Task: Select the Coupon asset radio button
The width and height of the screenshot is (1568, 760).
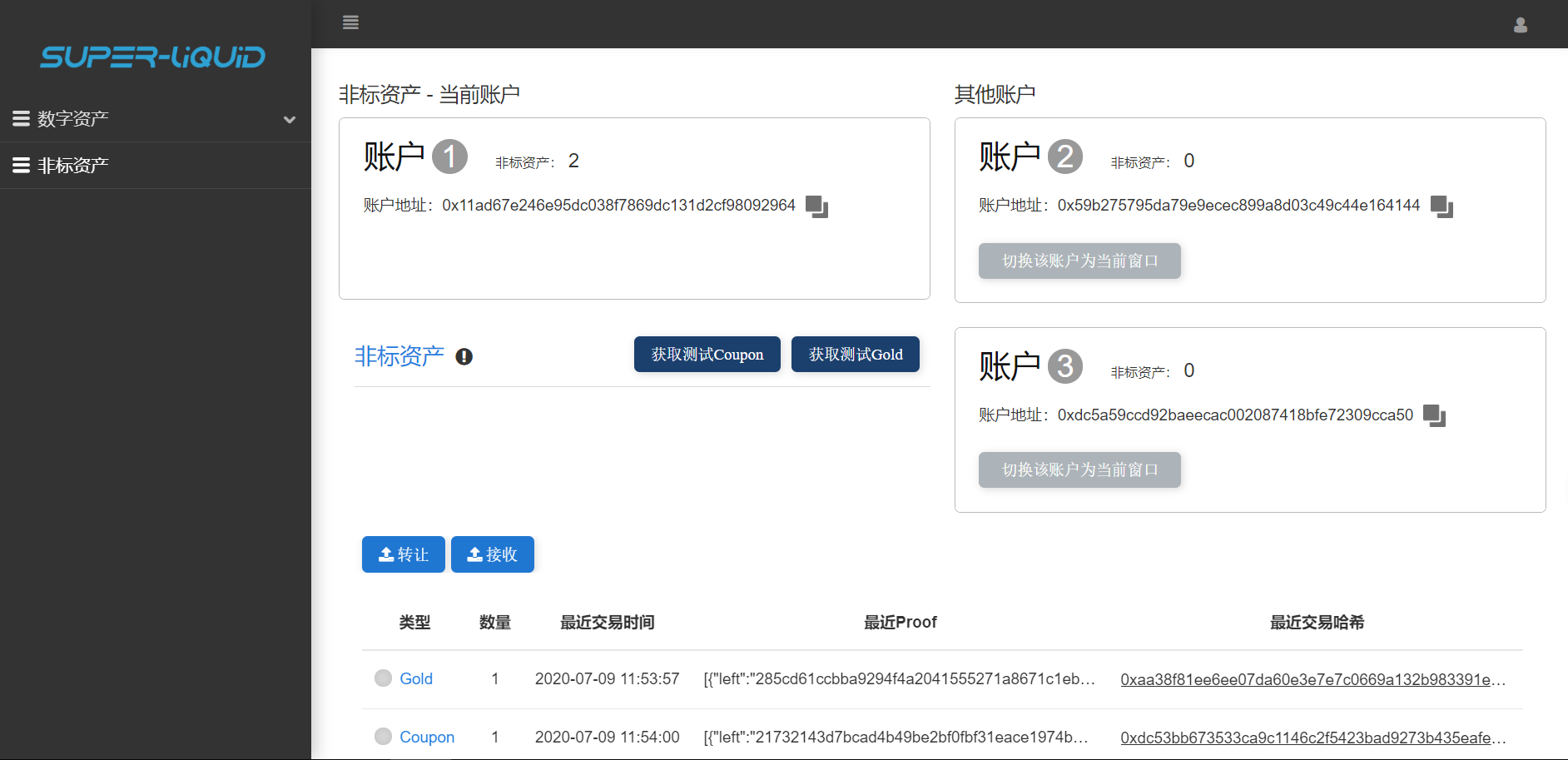Action: [x=383, y=737]
